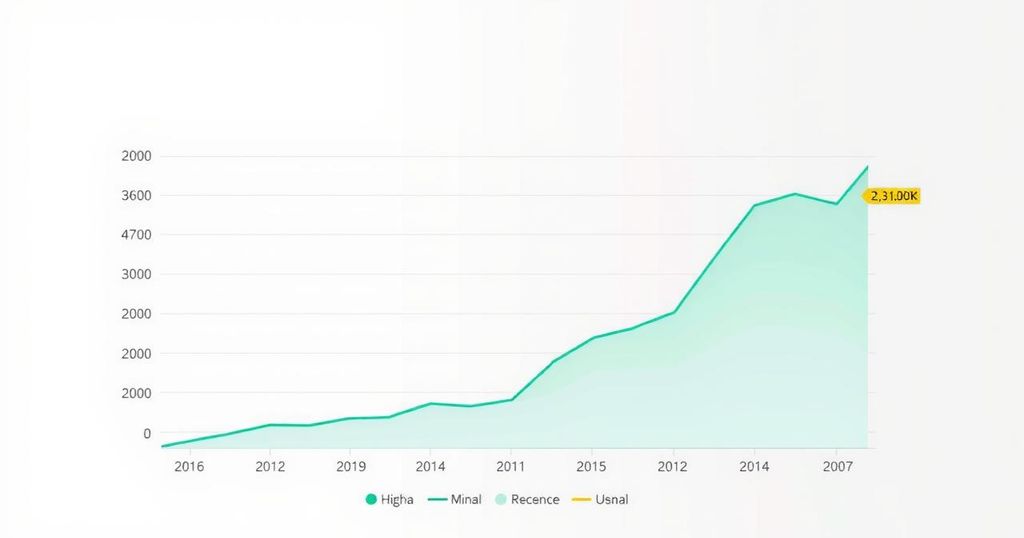The height and width of the screenshot is (538, 1024).
Task: Click the 3600 y-axis label
Action: (x=136, y=196)
